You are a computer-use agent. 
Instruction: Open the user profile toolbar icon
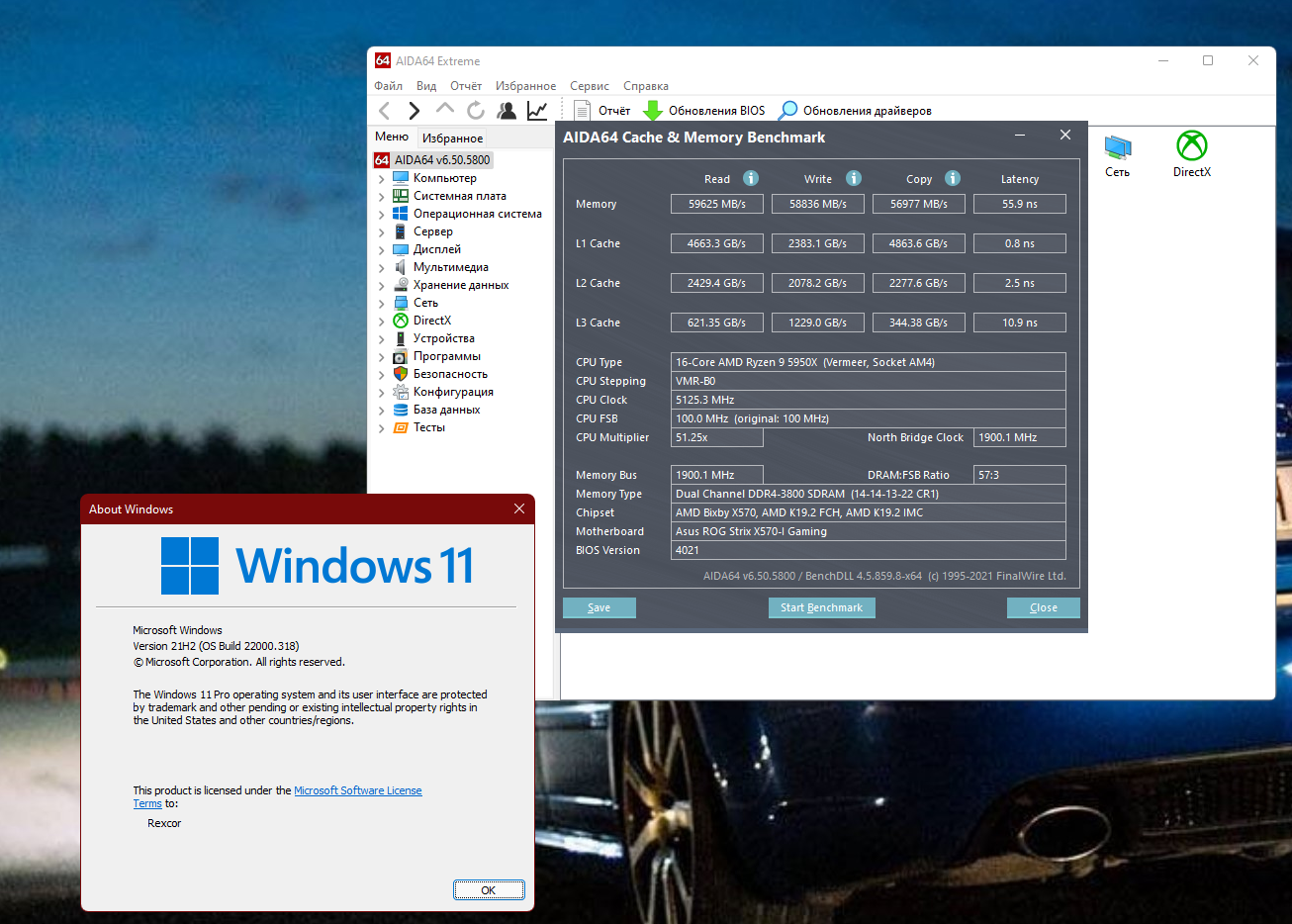point(507,111)
